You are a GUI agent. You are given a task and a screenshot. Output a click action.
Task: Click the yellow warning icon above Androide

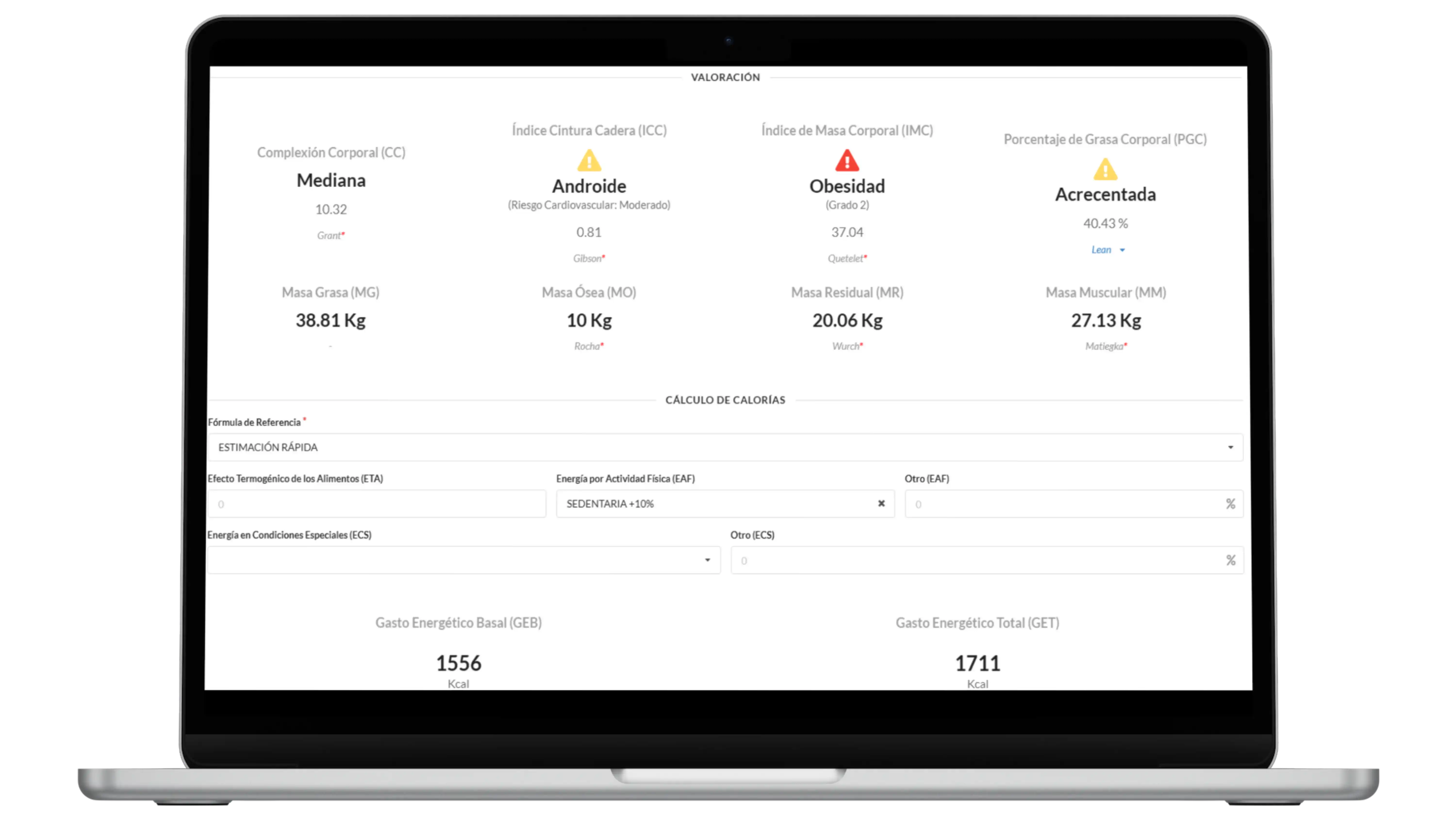[589, 160]
